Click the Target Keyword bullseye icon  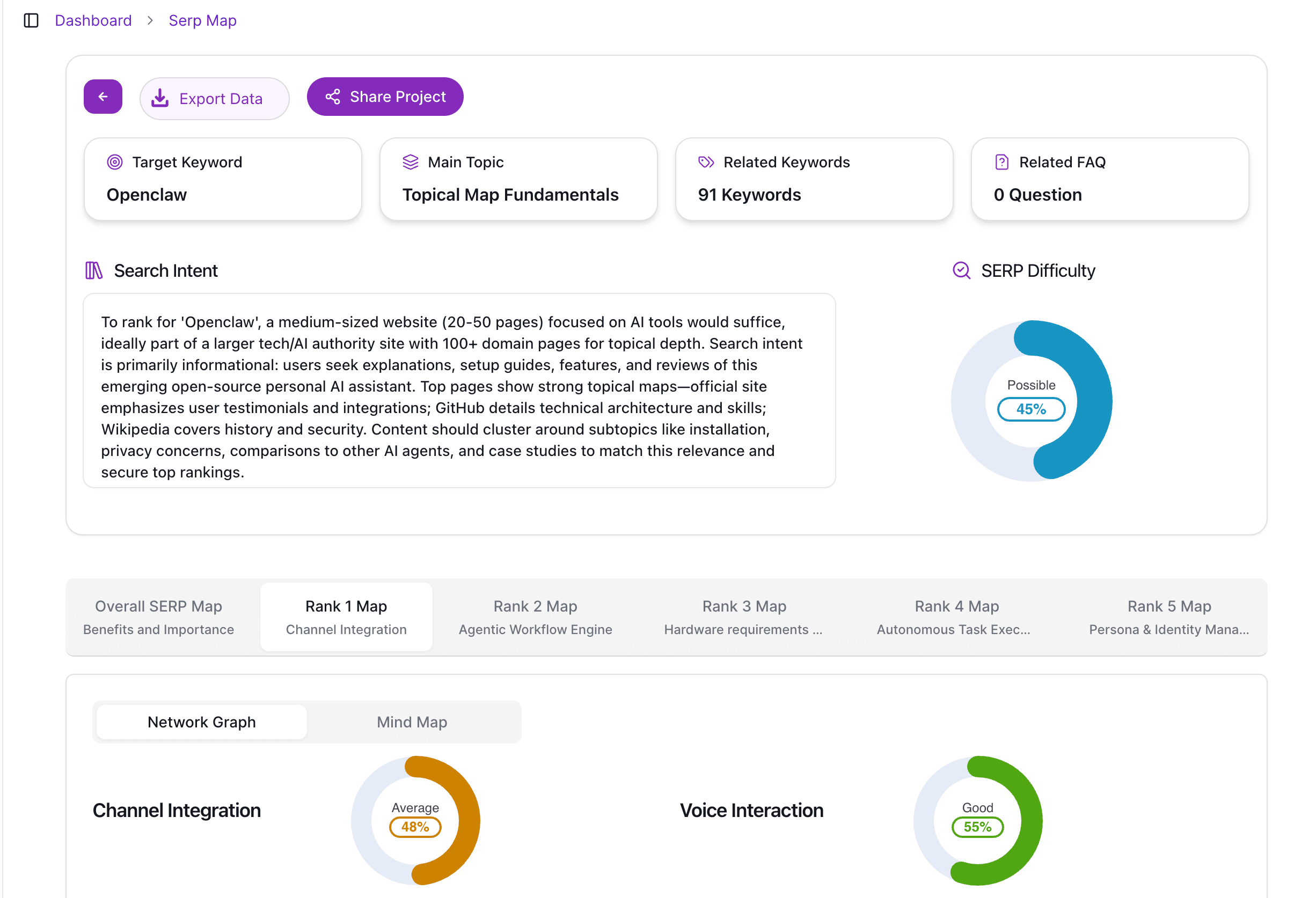coord(115,162)
